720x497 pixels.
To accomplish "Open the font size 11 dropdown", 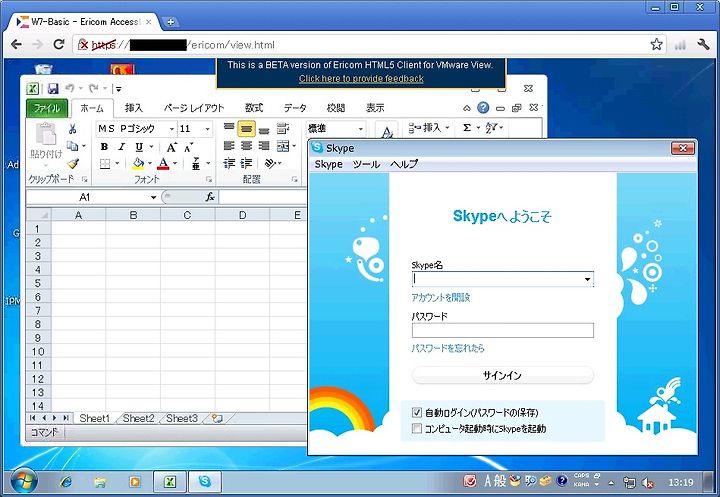I will (x=207, y=129).
